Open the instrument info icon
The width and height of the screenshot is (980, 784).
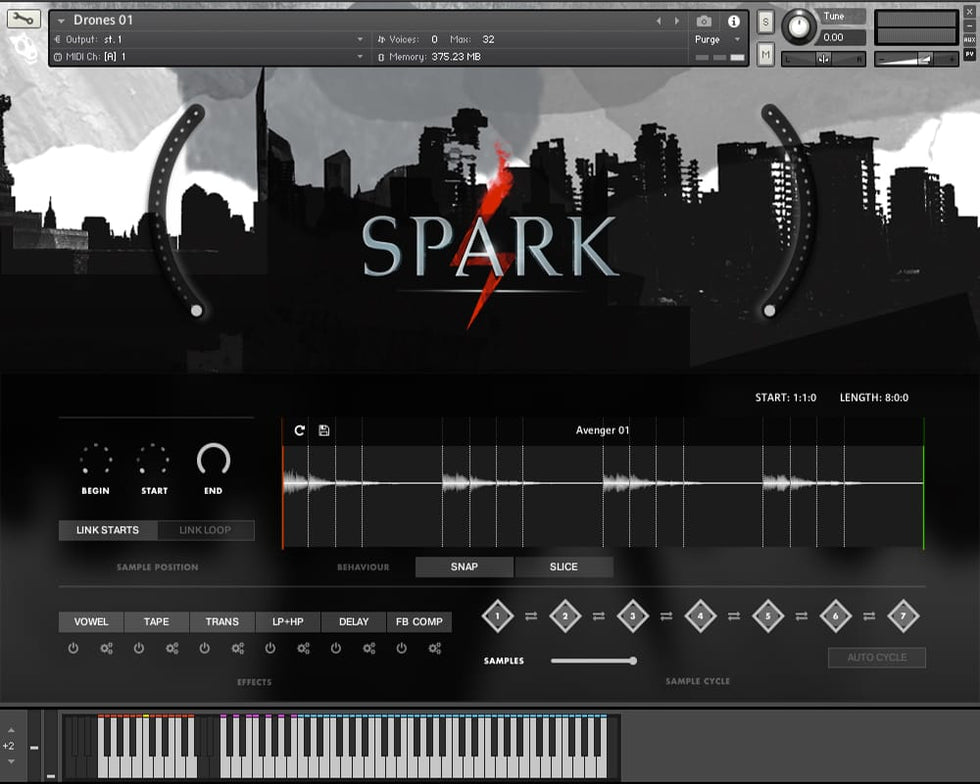pos(733,21)
